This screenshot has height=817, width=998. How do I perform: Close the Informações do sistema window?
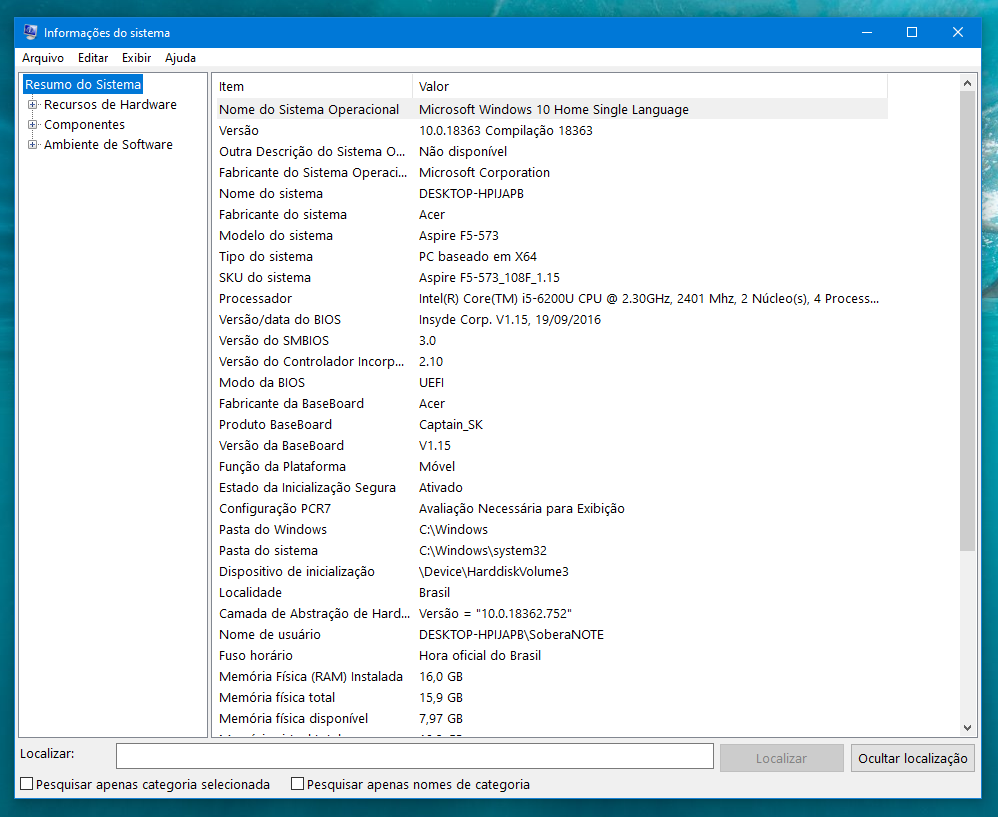pos(958,32)
